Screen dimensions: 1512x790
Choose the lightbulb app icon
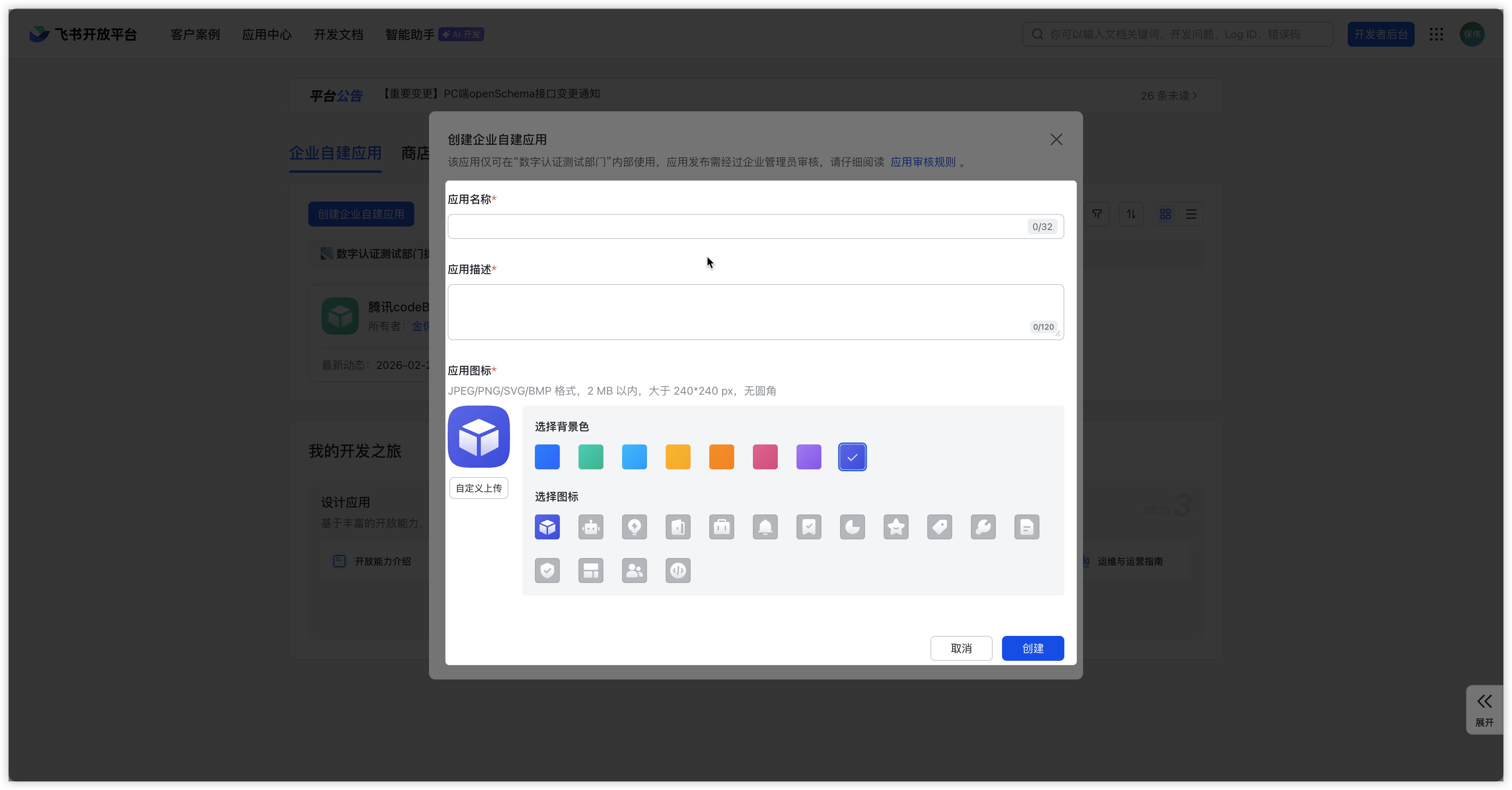634,527
